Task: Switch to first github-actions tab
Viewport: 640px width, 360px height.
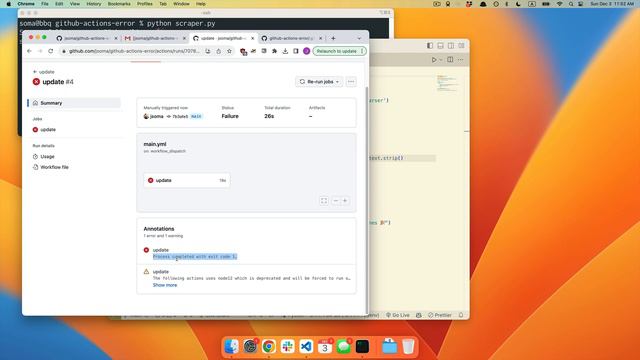Action: pos(87,38)
